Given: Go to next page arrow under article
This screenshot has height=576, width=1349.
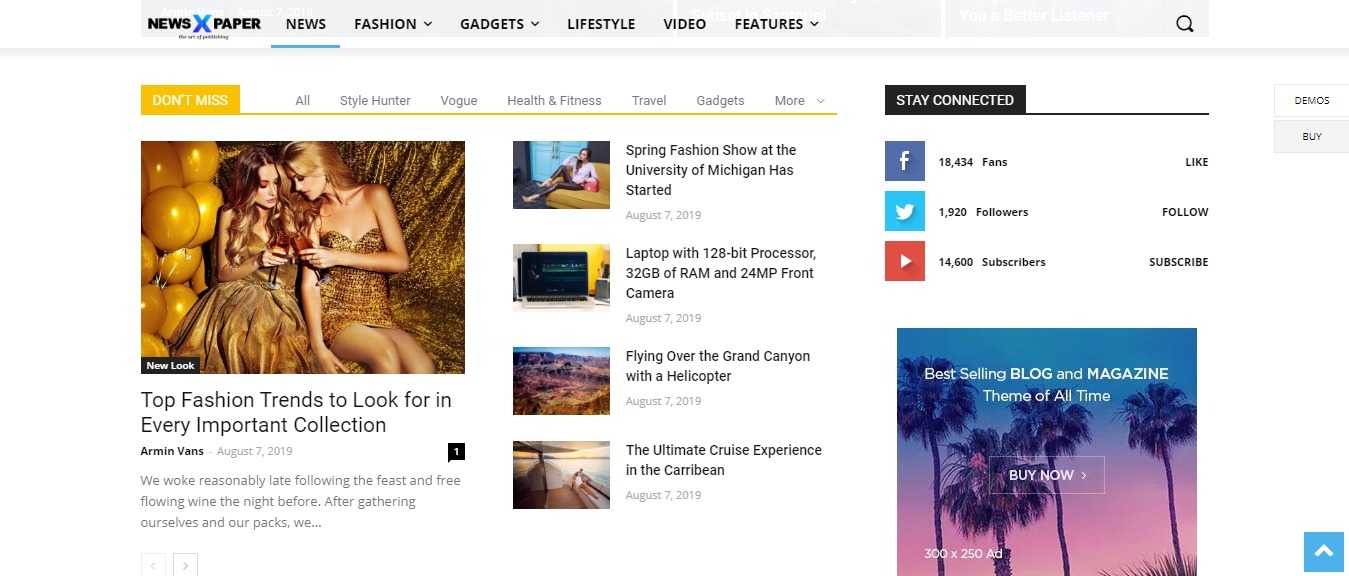Looking at the screenshot, I should coord(185,565).
